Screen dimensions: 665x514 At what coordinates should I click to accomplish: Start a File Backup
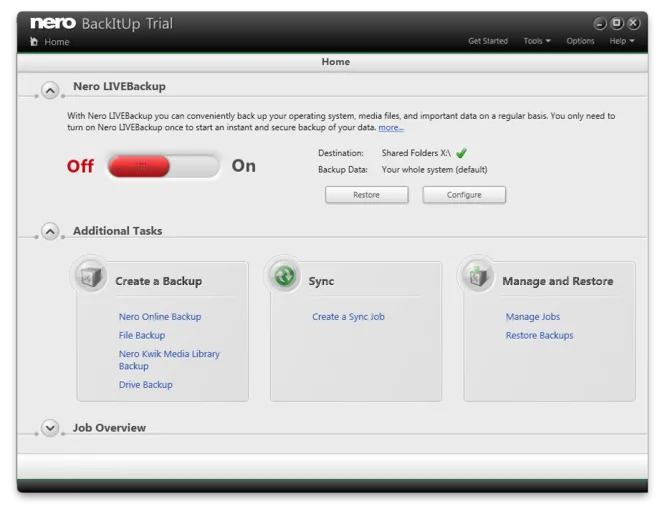point(142,335)
